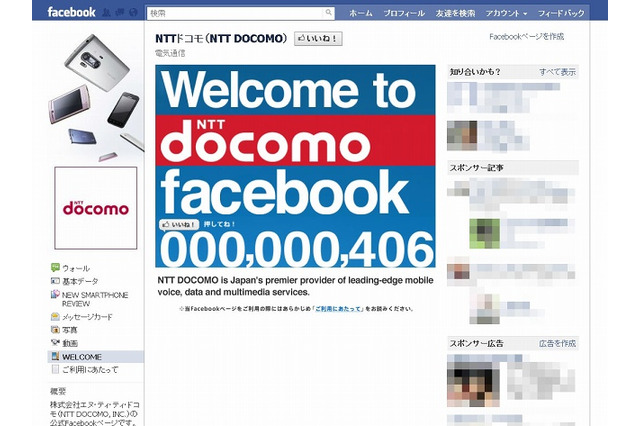Click the sponsored ad image under スポンサー広告
The image size is (640, 426).
[x=473, y=384]
